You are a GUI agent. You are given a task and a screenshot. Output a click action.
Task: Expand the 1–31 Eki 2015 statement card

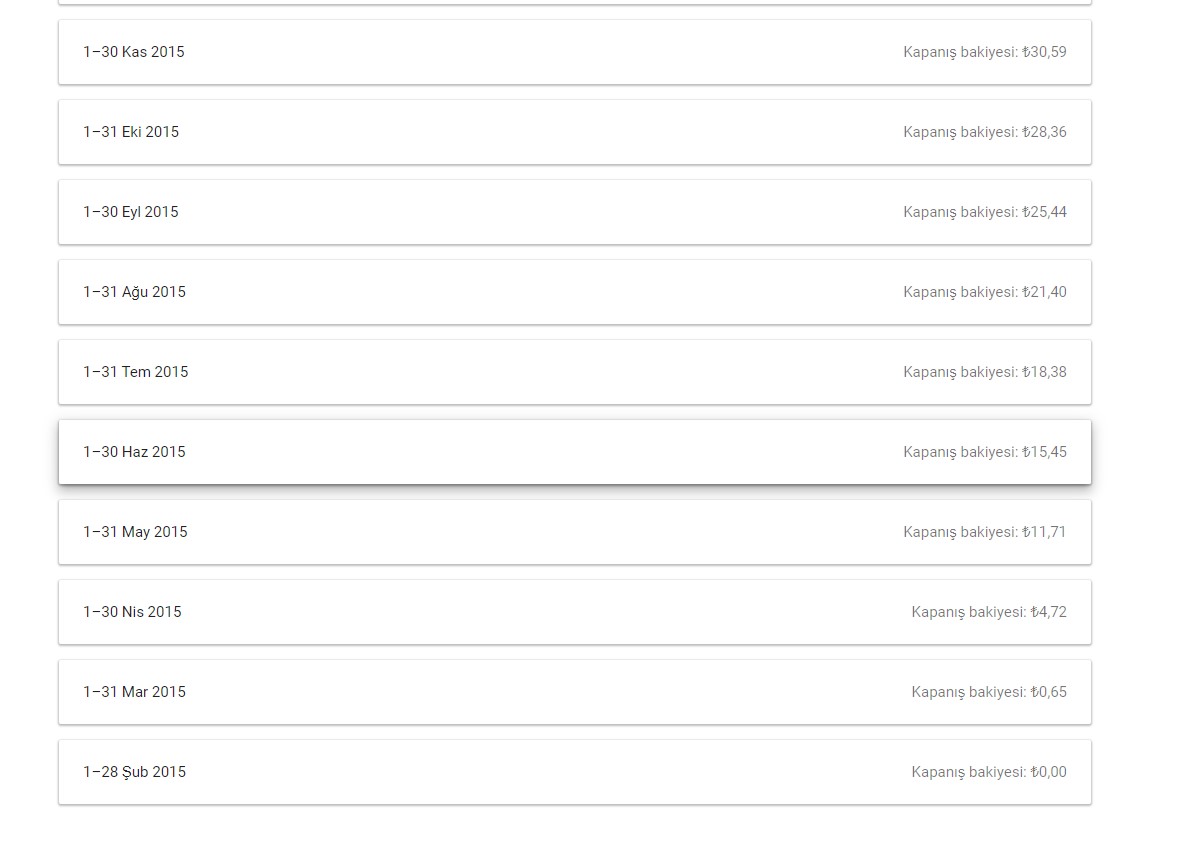575,132
